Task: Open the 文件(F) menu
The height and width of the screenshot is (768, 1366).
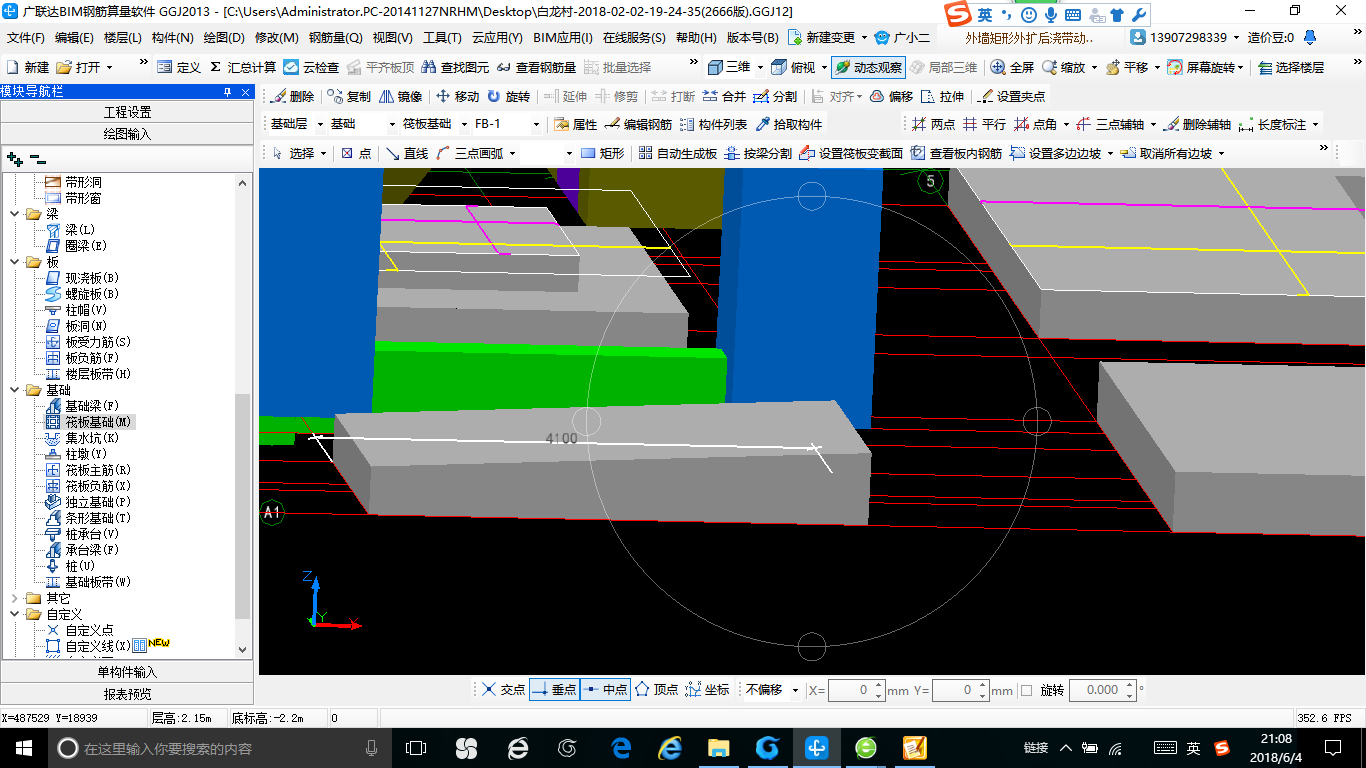Action: click(26, 37)
